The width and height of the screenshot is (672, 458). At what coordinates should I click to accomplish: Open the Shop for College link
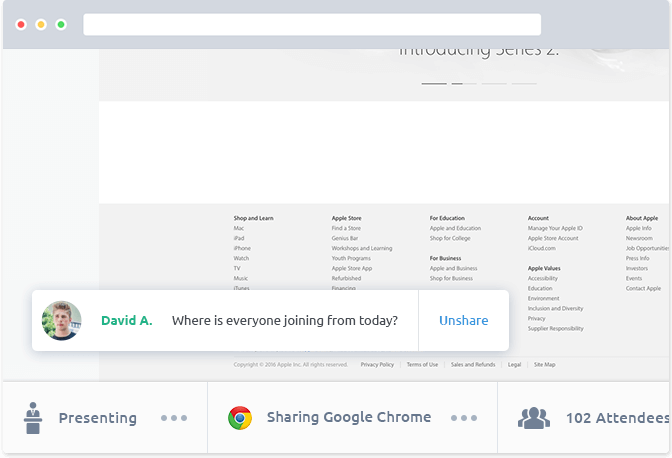(450, 238)
